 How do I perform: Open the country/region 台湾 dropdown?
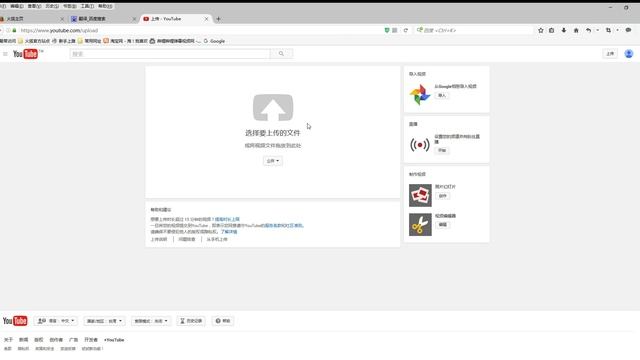104,321
